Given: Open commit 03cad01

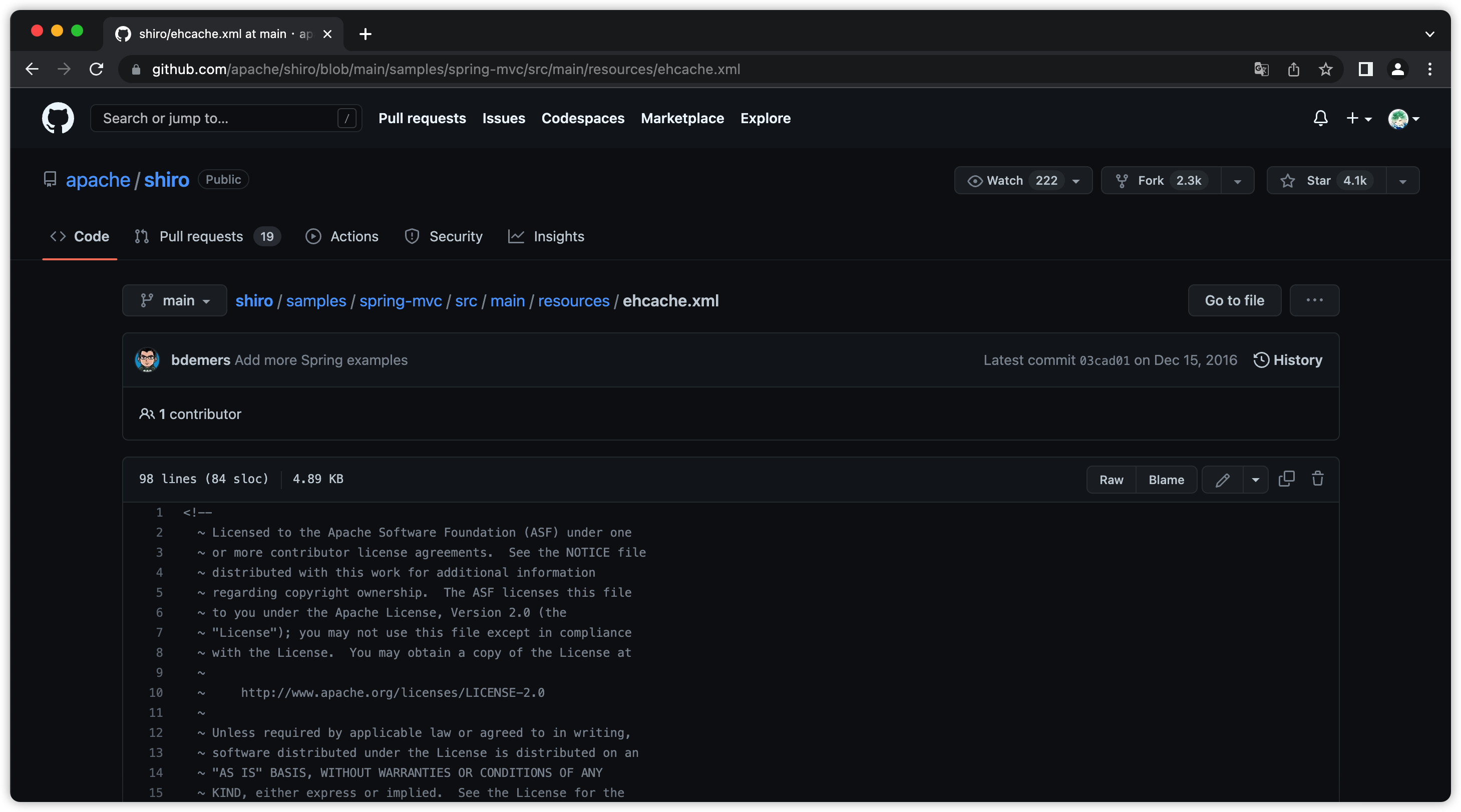Looking at the screenshot, I should [x=1104, y=360].
